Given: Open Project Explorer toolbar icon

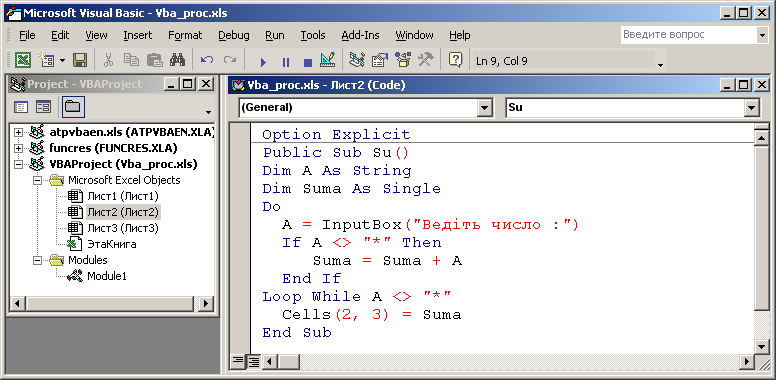Looking at the screenshot, I should 357,60.
